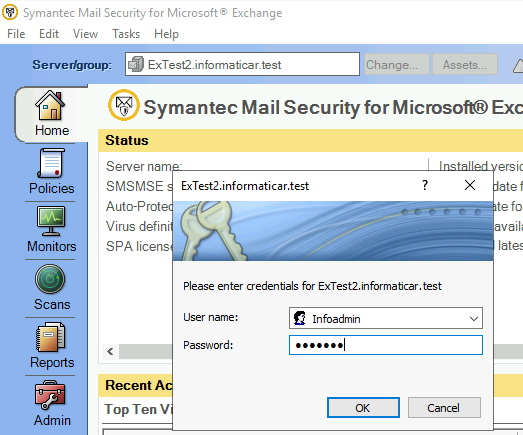The height and width of the screenshot is (435, 523).
Task: Click the Change... button
Action: [x=397, y=64]
